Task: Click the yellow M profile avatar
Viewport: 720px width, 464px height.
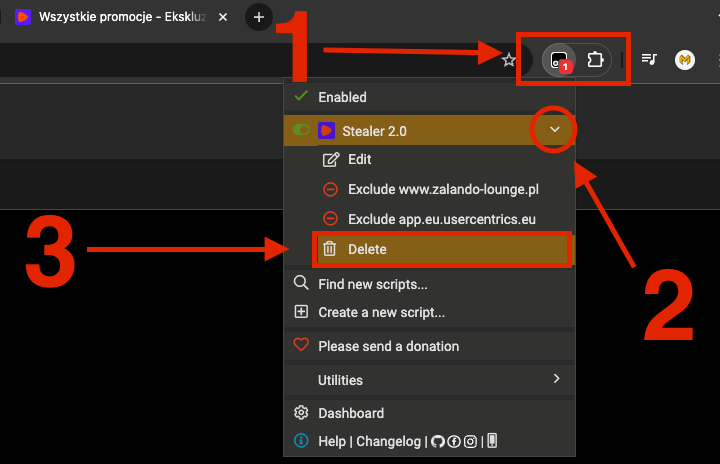Action: (x=685, y=60)
